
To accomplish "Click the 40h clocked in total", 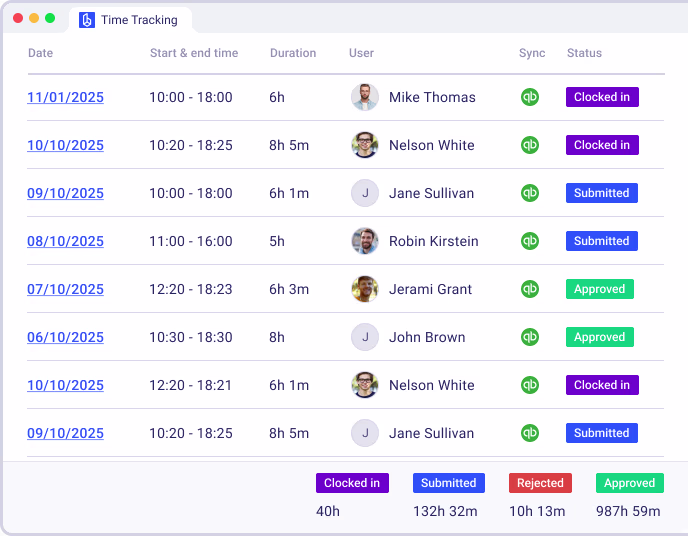I will (328, 511).
